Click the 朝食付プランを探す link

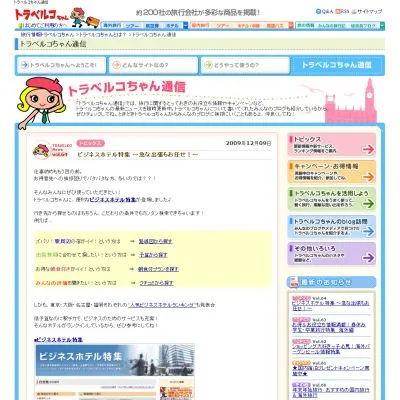(158, 269)
